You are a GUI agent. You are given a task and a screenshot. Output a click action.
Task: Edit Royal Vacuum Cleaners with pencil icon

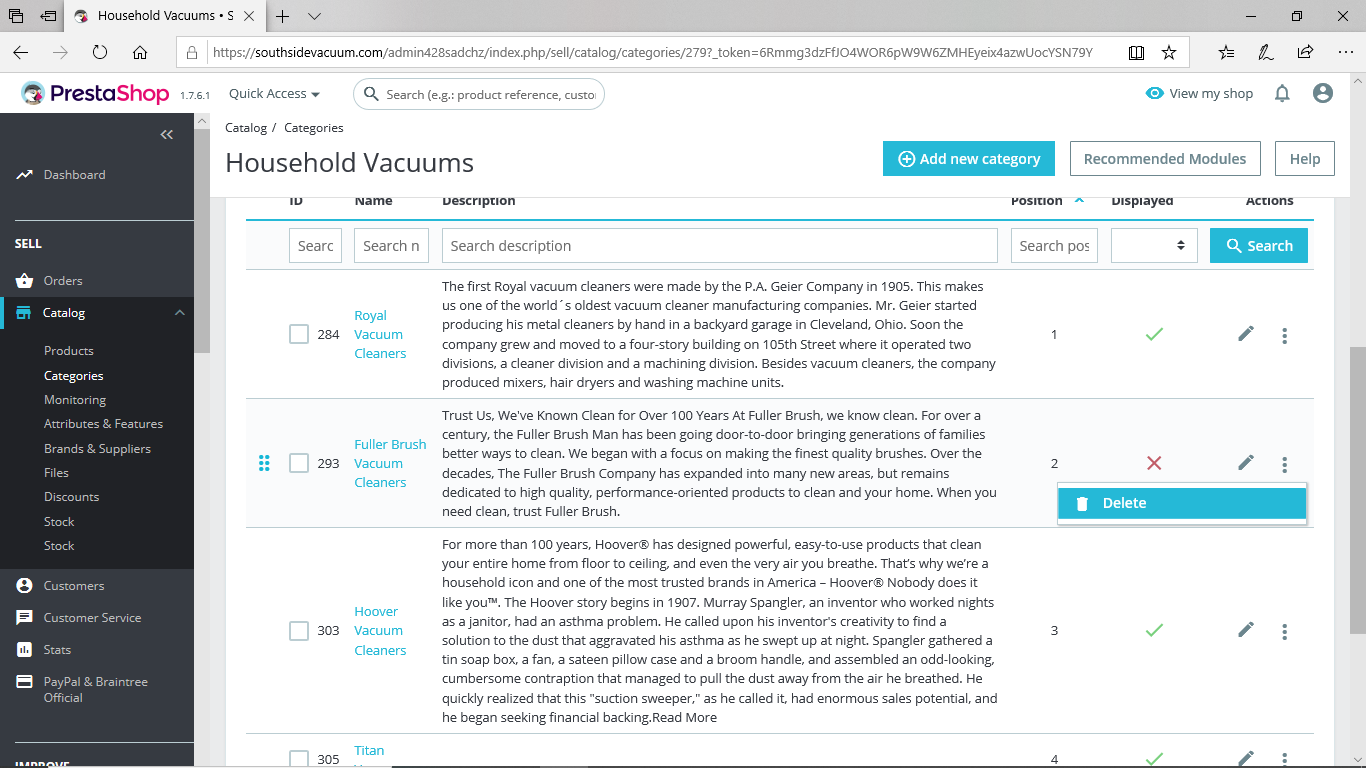coord(1246,334)
